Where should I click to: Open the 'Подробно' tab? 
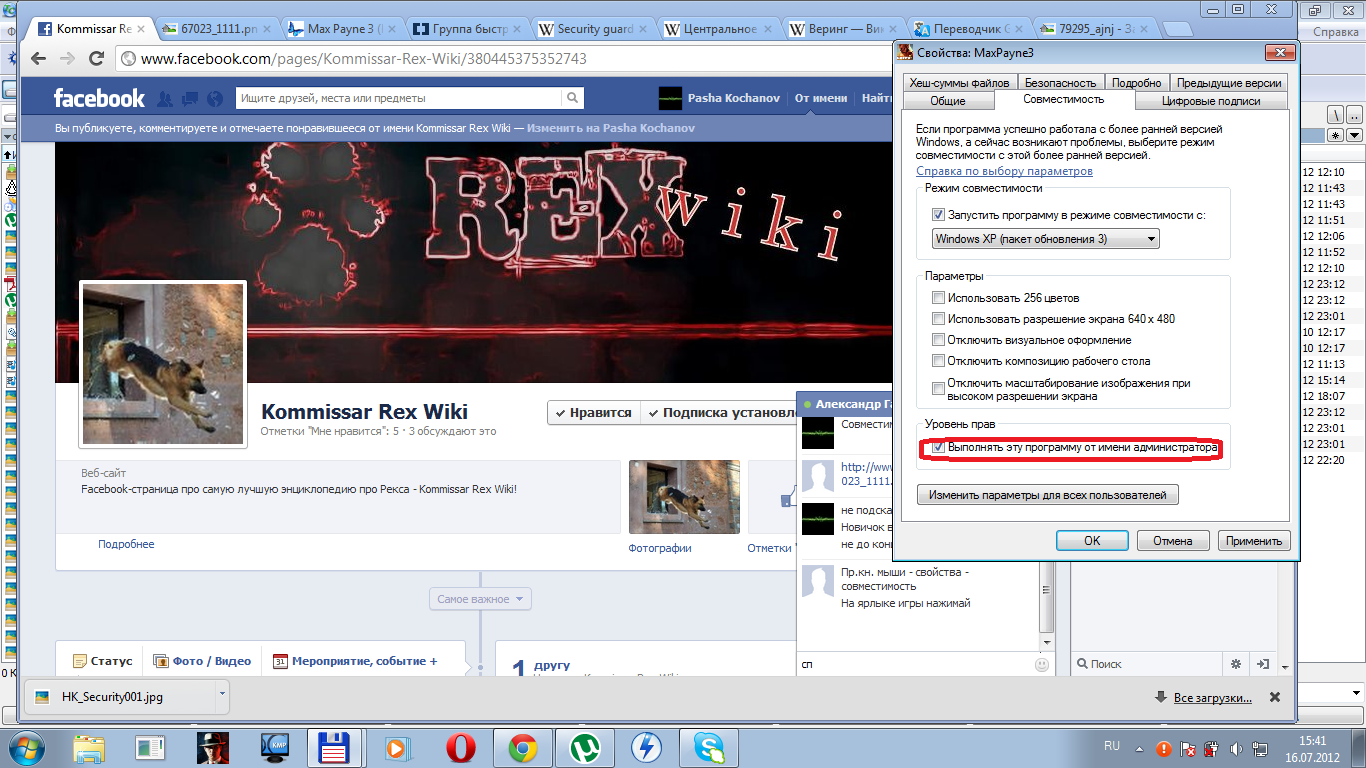[1136, 83]
